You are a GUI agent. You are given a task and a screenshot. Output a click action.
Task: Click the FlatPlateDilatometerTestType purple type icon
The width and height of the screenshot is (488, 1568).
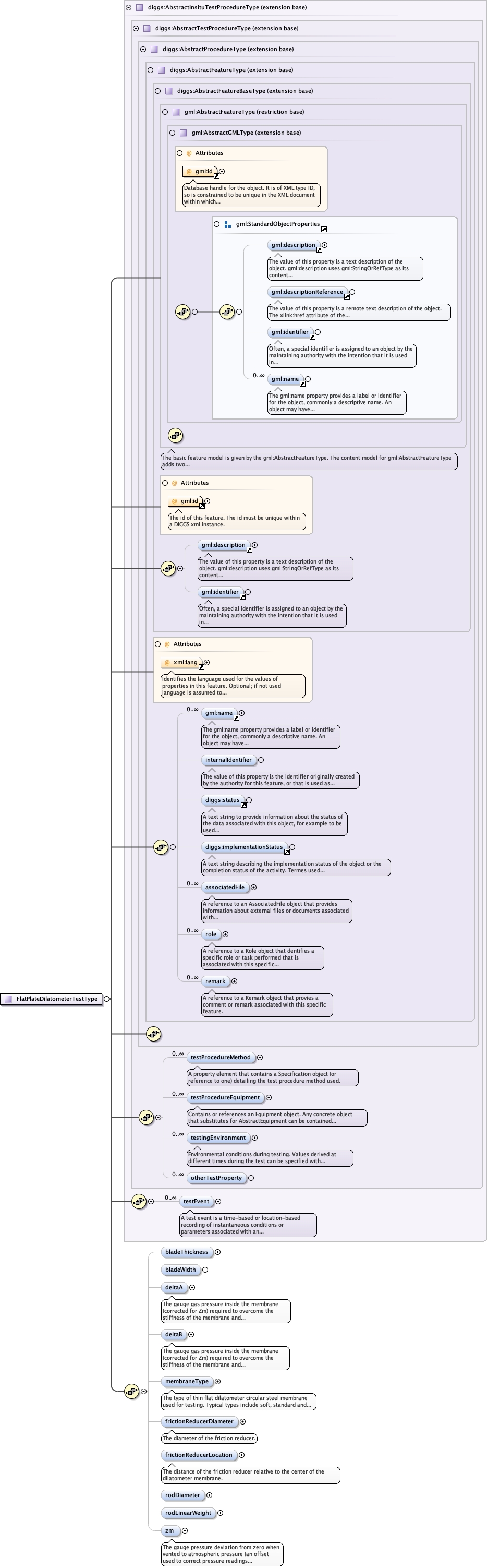[8, 999]
